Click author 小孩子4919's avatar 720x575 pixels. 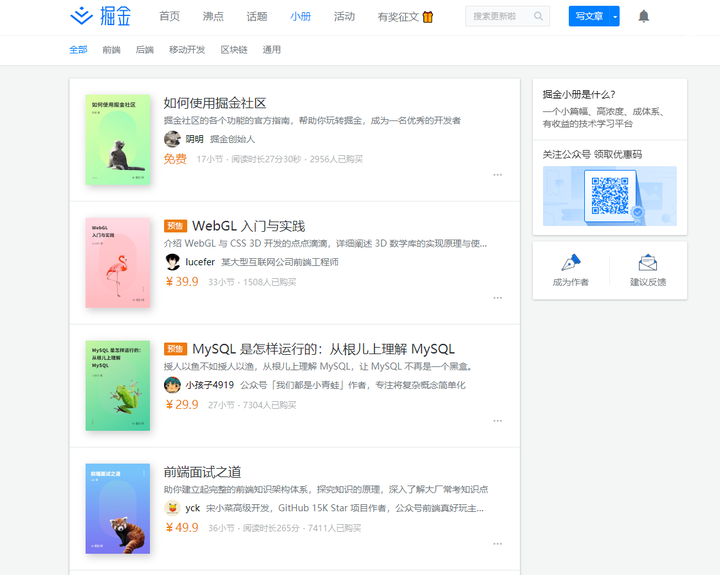pos(172,385)
